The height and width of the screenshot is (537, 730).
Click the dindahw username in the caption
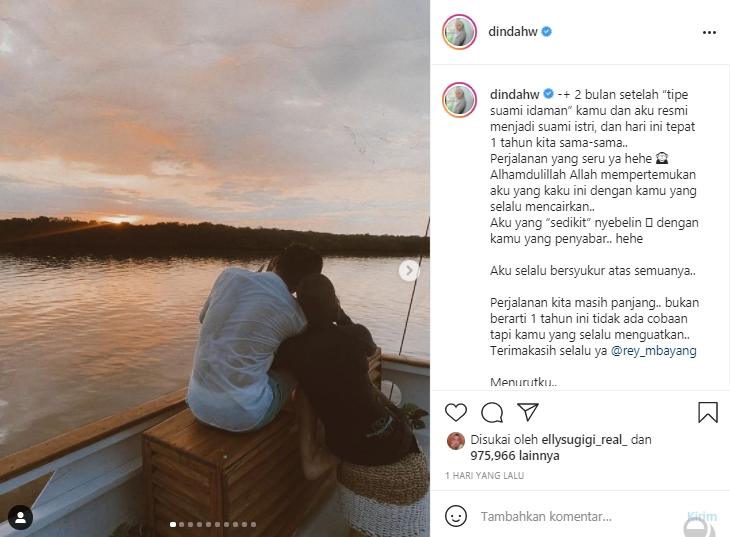pyautogui.click(x=514, y=95)
